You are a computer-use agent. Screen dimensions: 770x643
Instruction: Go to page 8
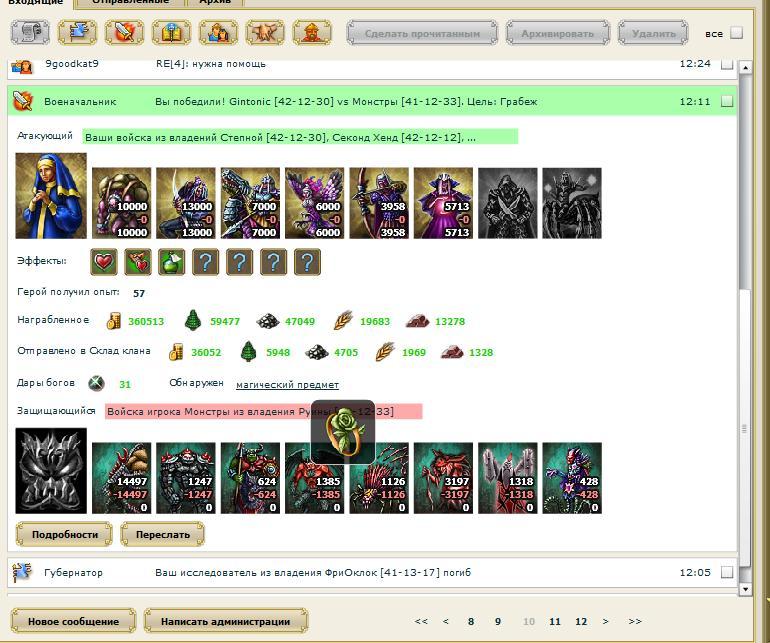pyautogui.click(x=471, y=621)
